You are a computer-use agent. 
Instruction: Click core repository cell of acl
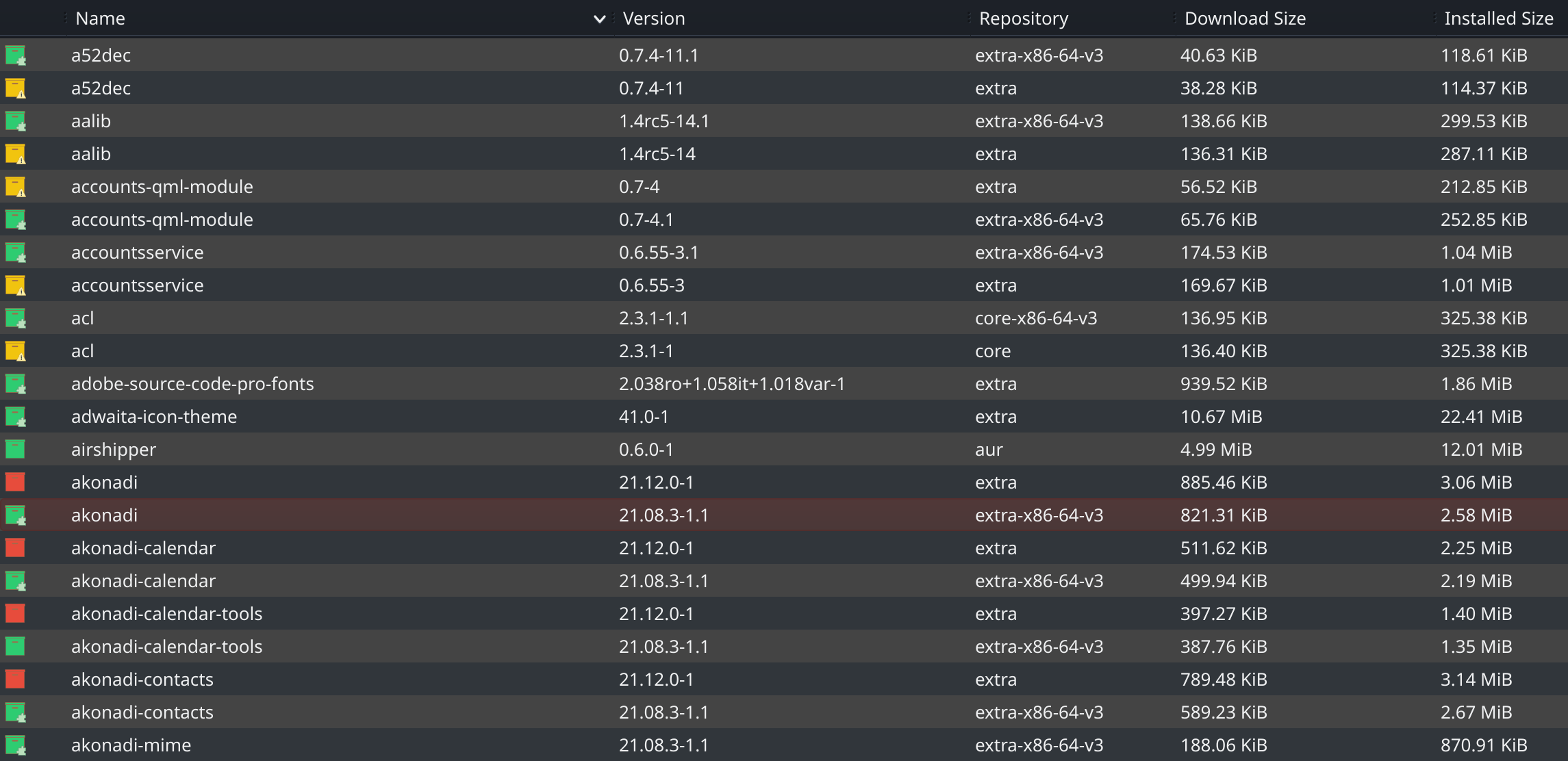993,351
